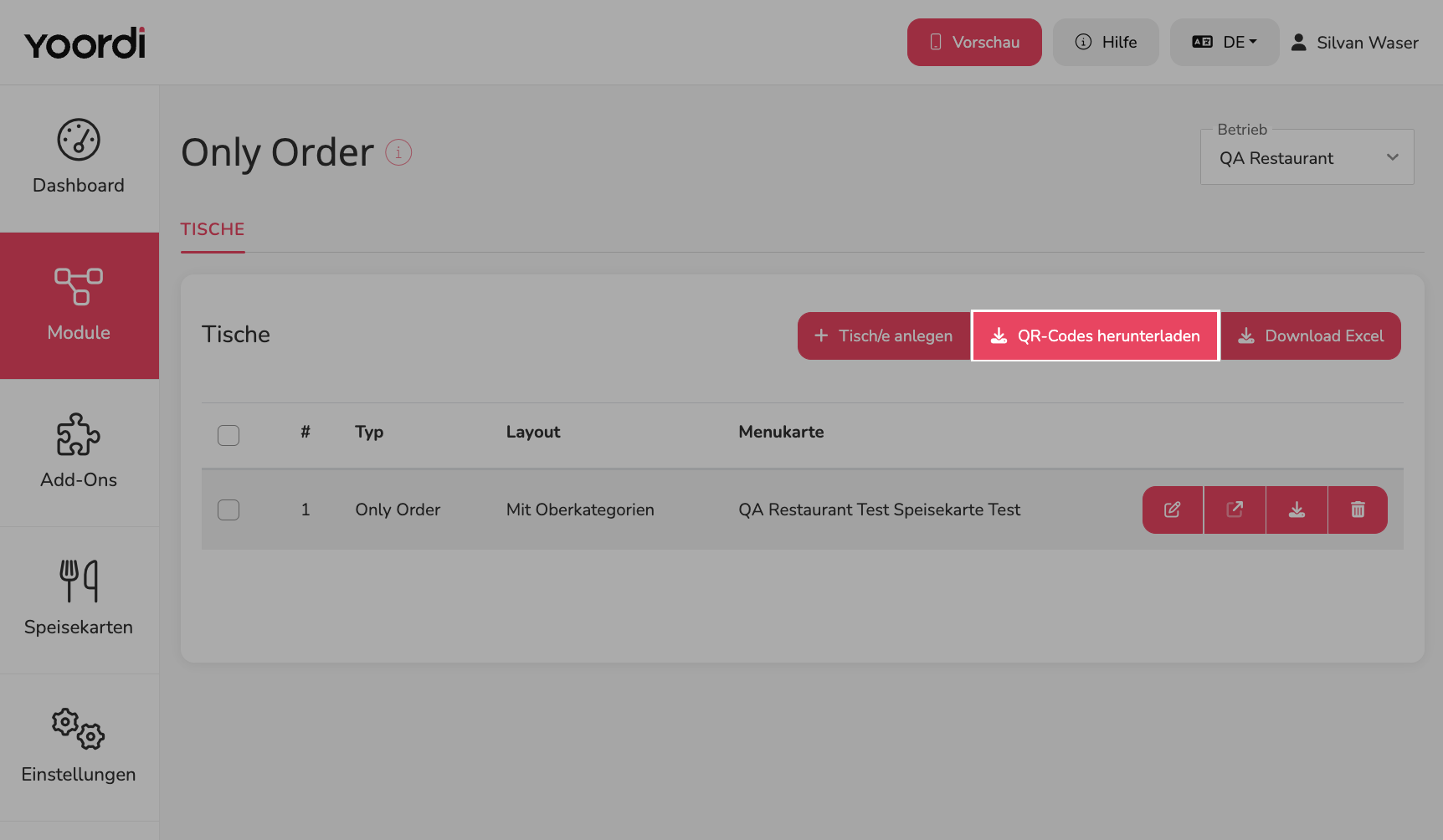Toggle the select-all checkbox in table header
The width and height of the screenshot is (1443, 840).
coord(229,435)
